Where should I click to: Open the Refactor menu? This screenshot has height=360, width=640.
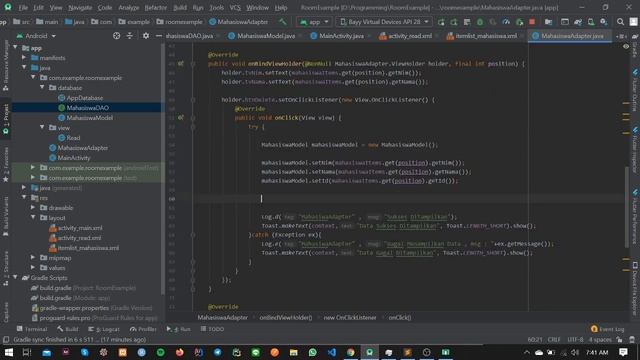point(156,8)
